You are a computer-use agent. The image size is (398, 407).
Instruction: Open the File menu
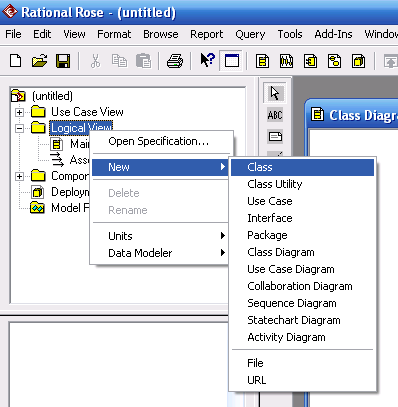13,34
